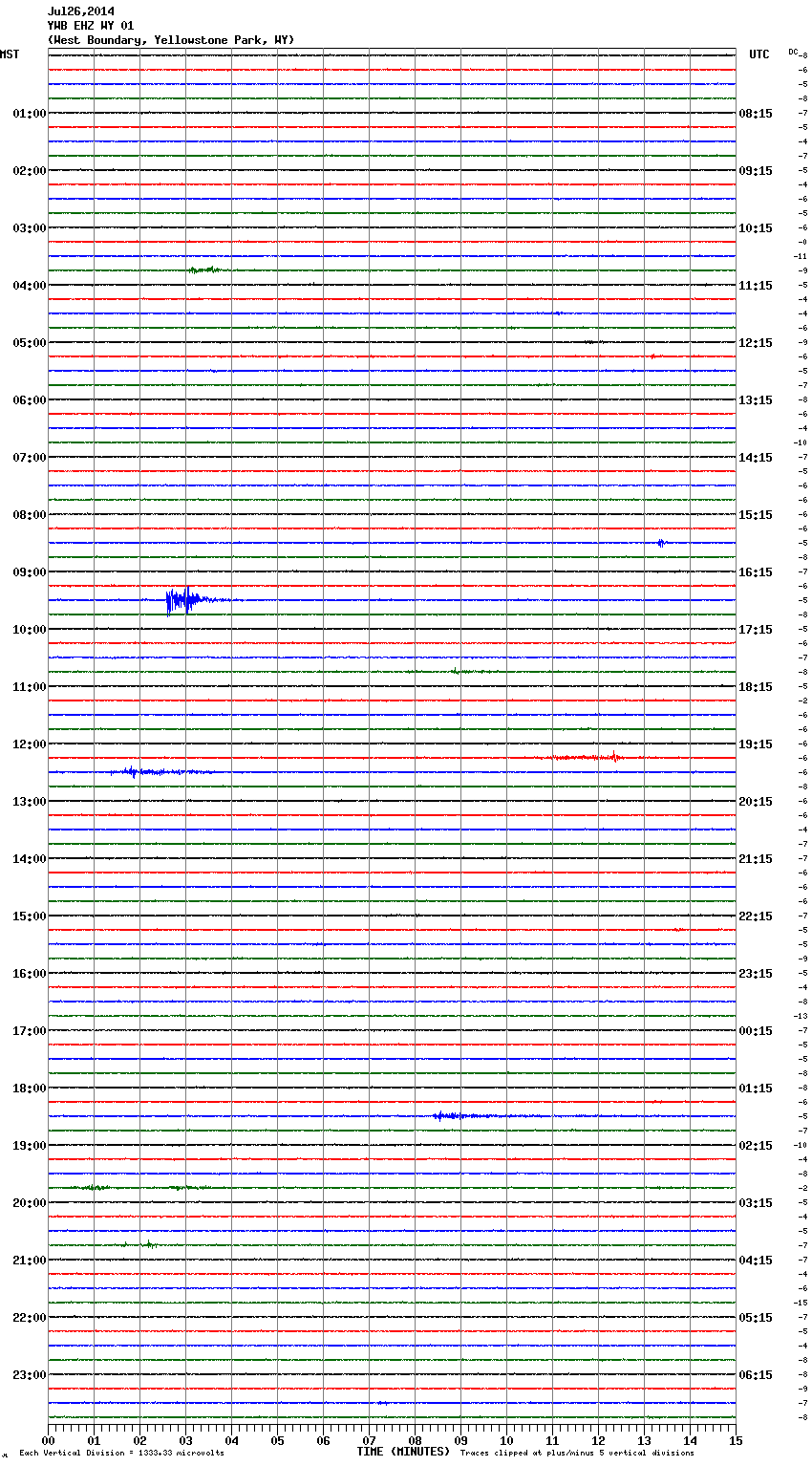Select the 14:00 MST row label
Screen dimensions: 812x1466
click(30, 859)
